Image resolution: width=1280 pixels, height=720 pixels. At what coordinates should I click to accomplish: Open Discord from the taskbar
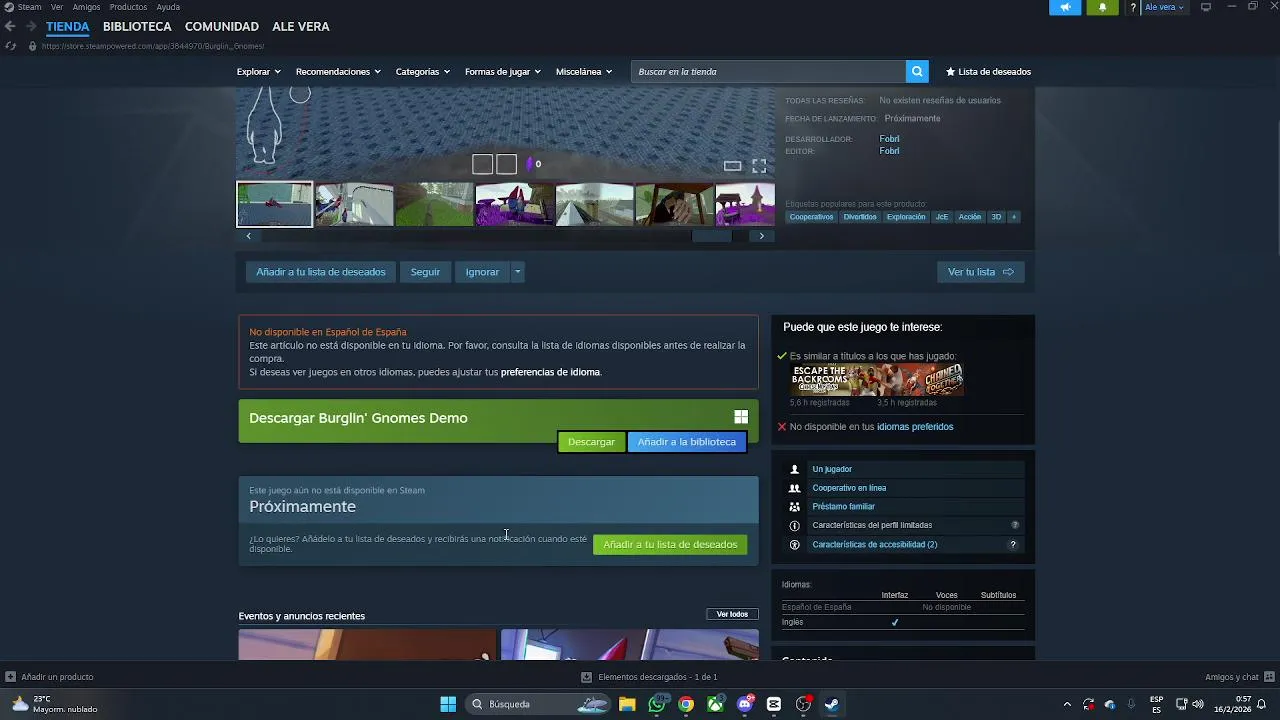[745, 704]
